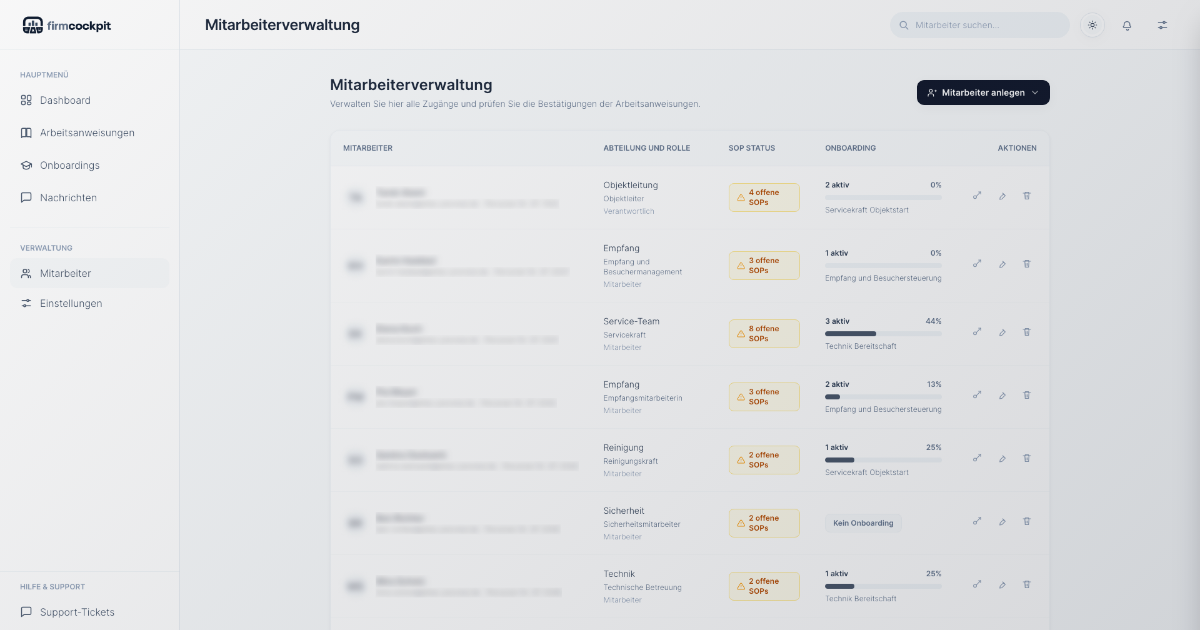Select Einstellungen in the sidebar
1200x630 pixels.
point(71,303)
